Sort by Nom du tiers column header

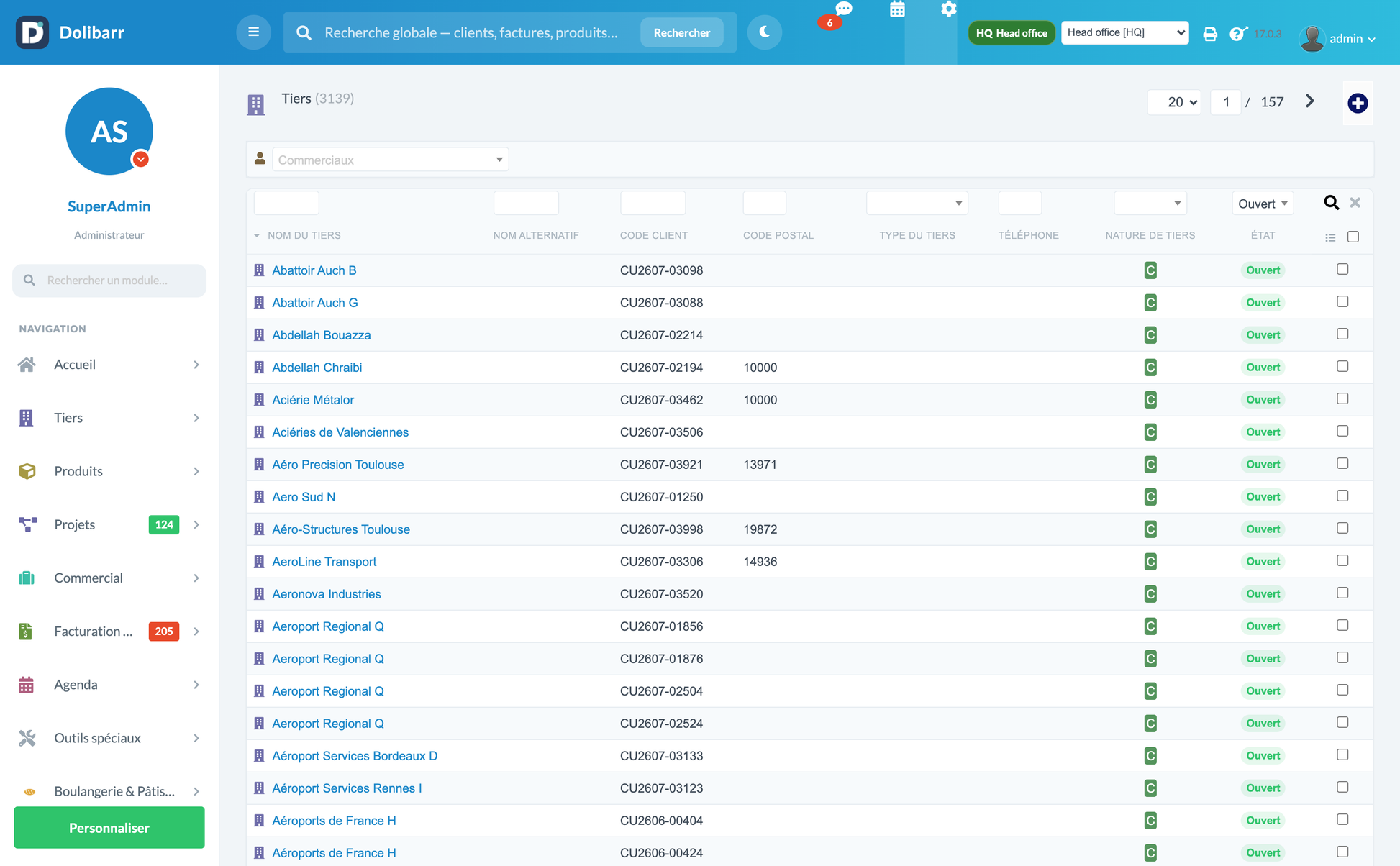point(304,235)
